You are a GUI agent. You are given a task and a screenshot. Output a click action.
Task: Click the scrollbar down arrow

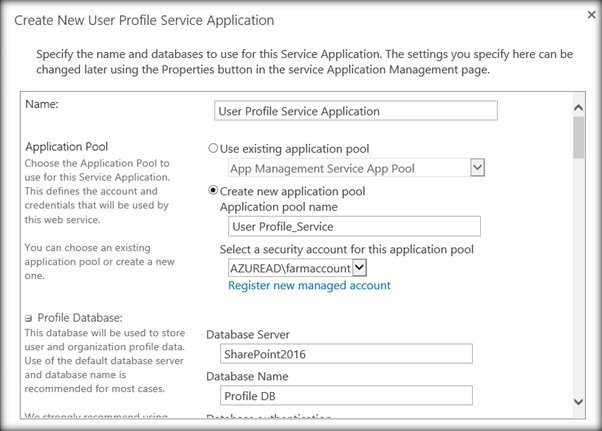point(577,400)
